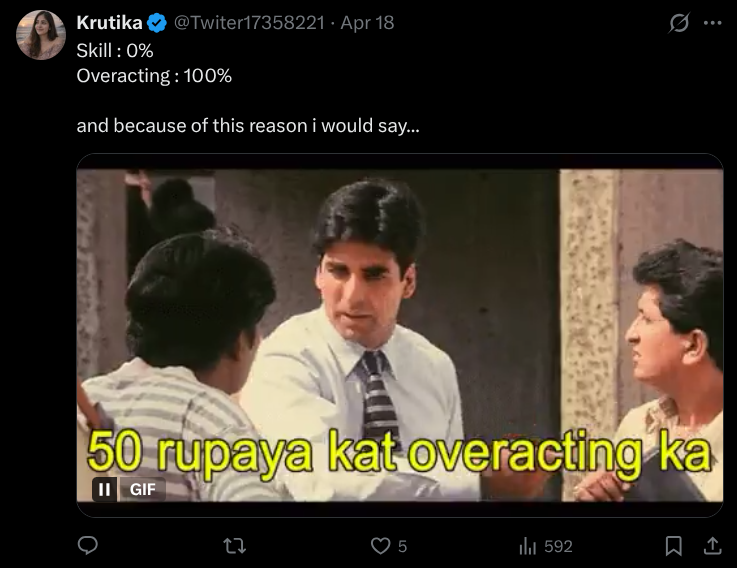Pause the playing GIF
This screenshot has height=568, width=737.
[104, 489]
